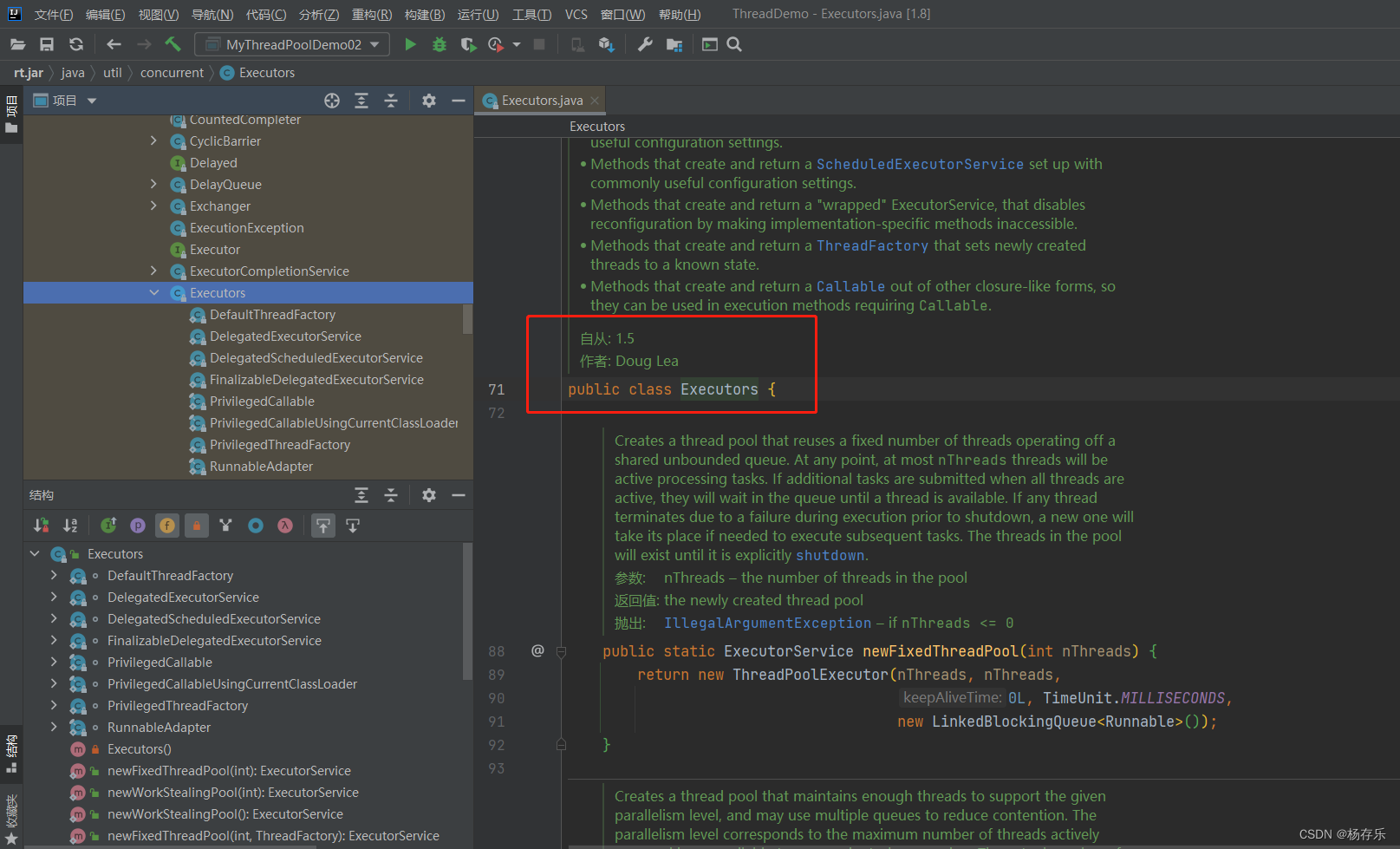Open the VCS menu

pyautogui.click(x=576, y=15)
